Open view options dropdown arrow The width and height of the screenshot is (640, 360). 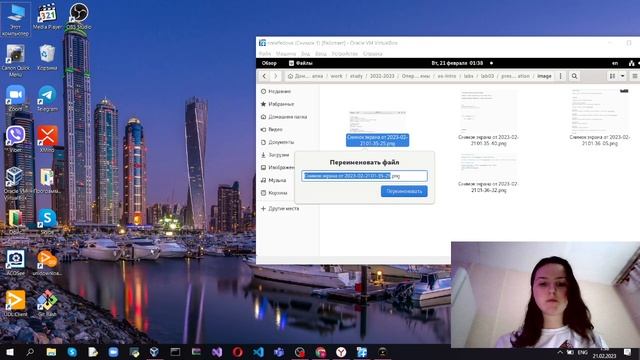pyautogui.click(x=622, y=76)
